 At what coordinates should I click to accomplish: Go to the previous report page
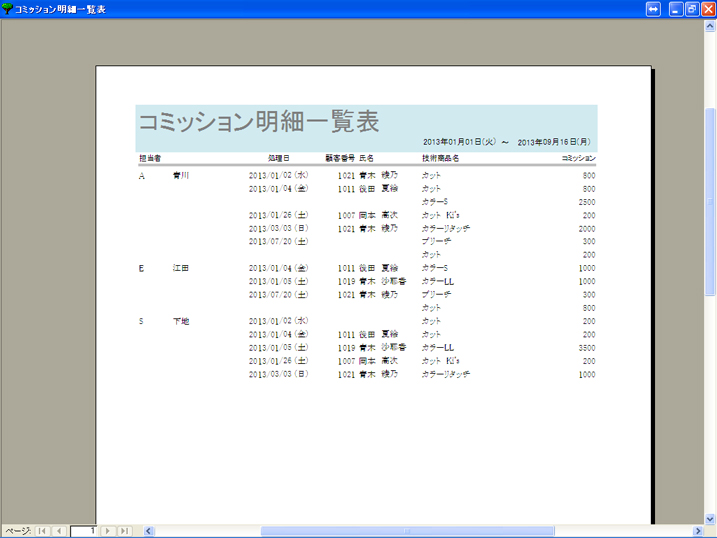pos(59,531)
